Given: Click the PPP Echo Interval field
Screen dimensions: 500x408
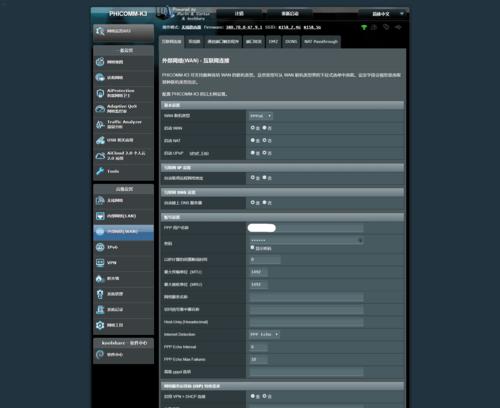Looking at the screenshot, I should click(x=258, y=347).
